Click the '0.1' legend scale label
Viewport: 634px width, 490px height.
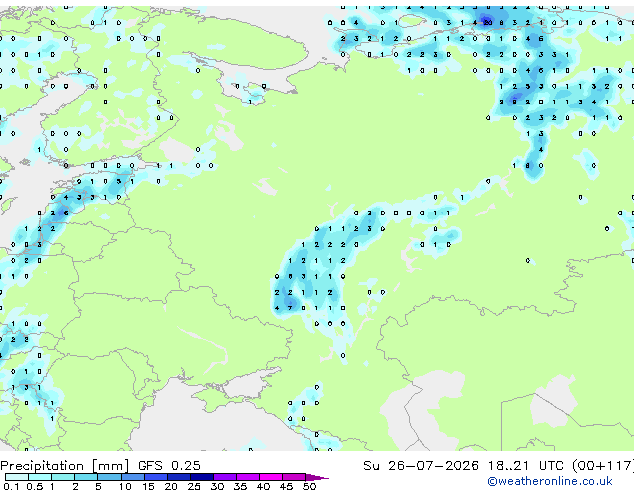coord(11,486)
